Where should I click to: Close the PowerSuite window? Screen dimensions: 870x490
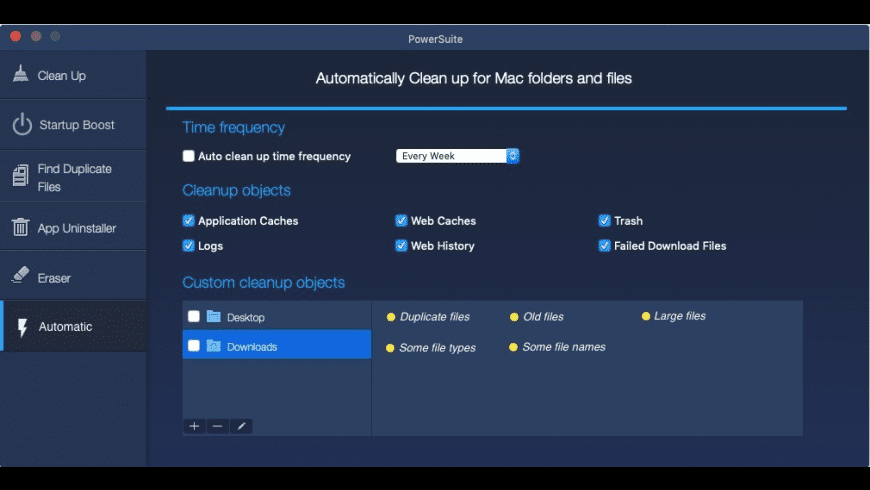(x=16, y=36)
